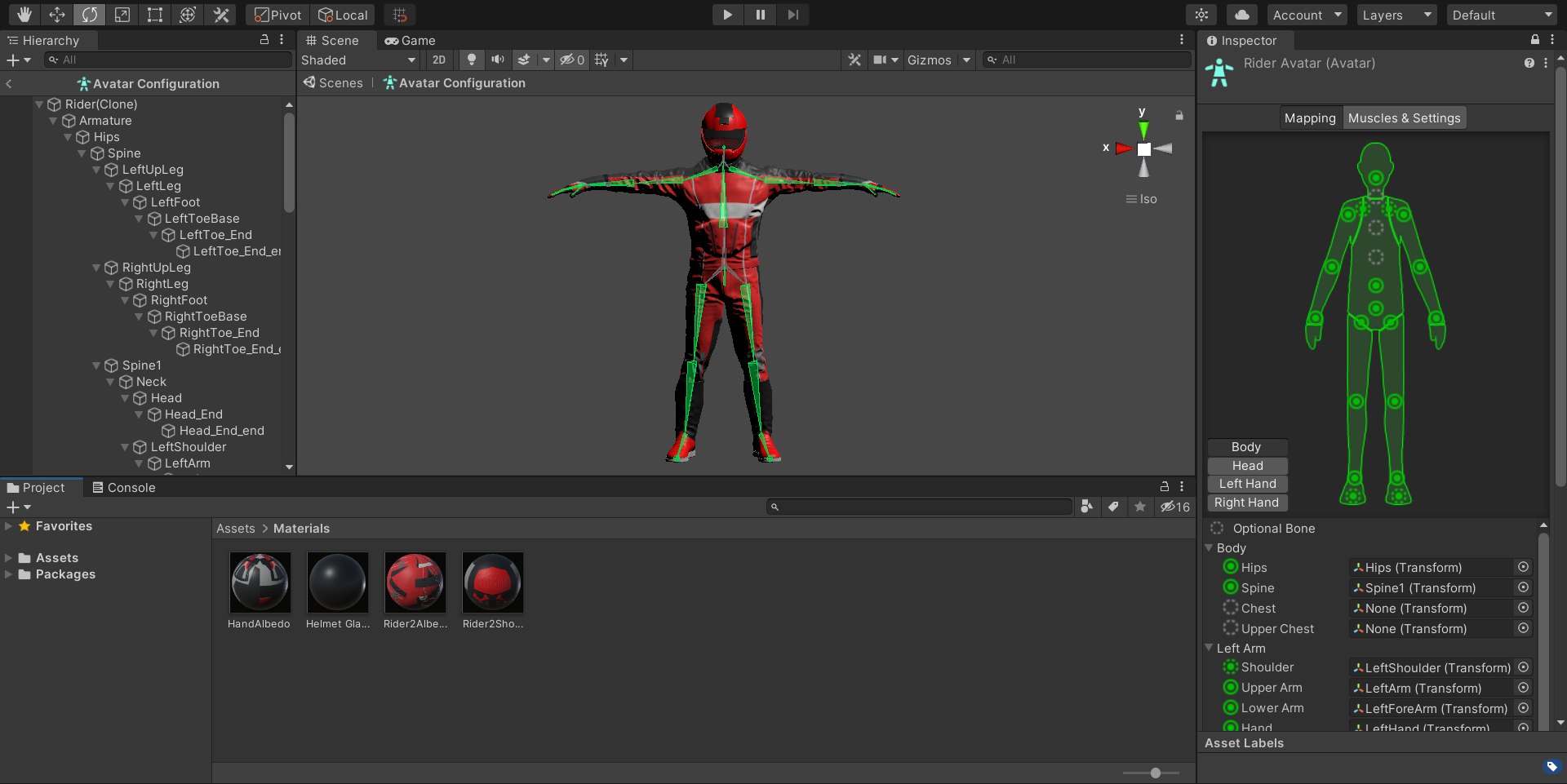The width and height of the screenshot is (1567, 784).
Task: Open component editor tools in Scene
Action: pyautogui.click(x=855, y=60)
